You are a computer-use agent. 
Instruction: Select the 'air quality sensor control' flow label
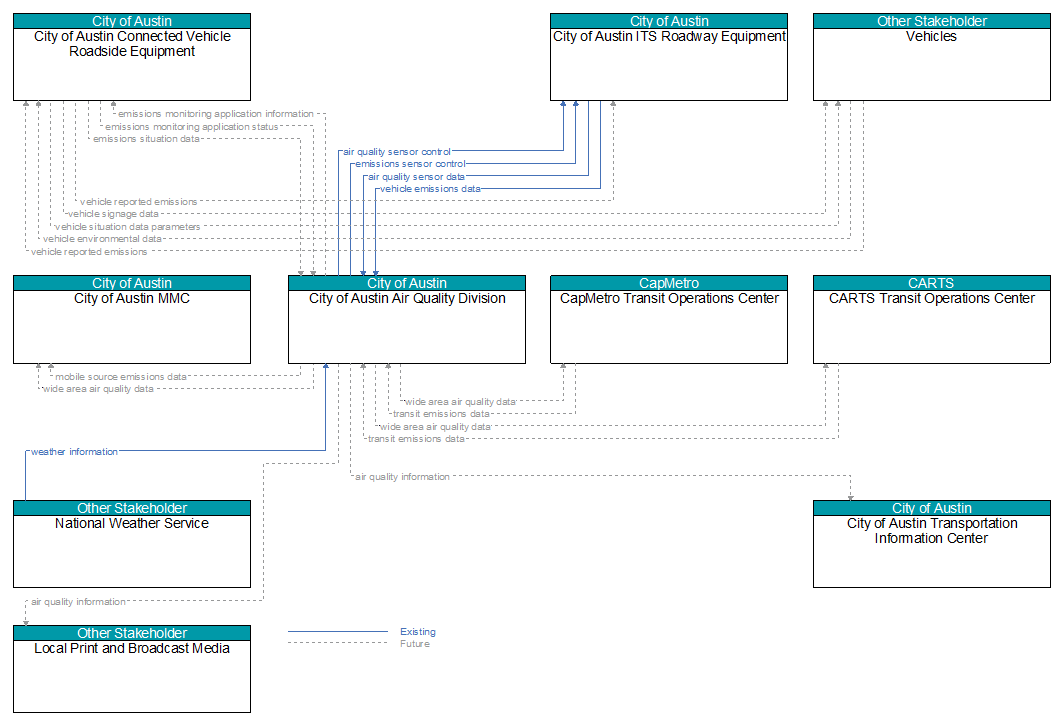click(x=397, y=152)
